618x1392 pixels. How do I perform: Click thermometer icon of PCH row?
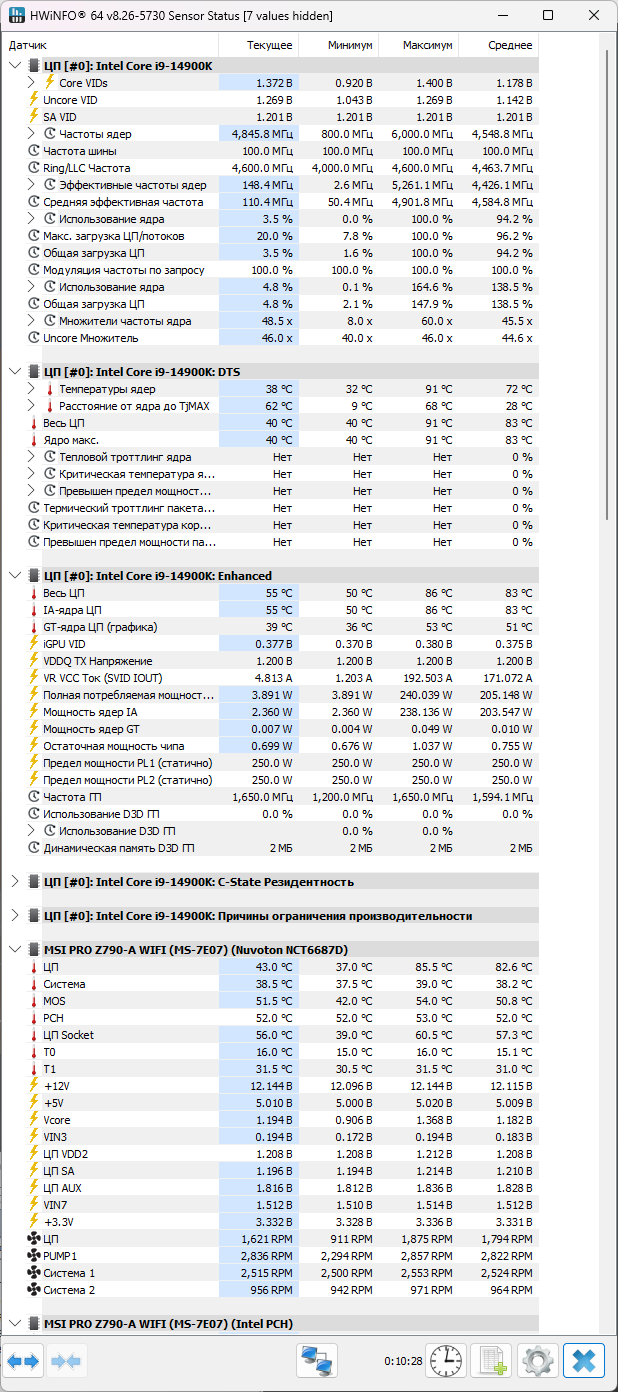[33, 1018]
